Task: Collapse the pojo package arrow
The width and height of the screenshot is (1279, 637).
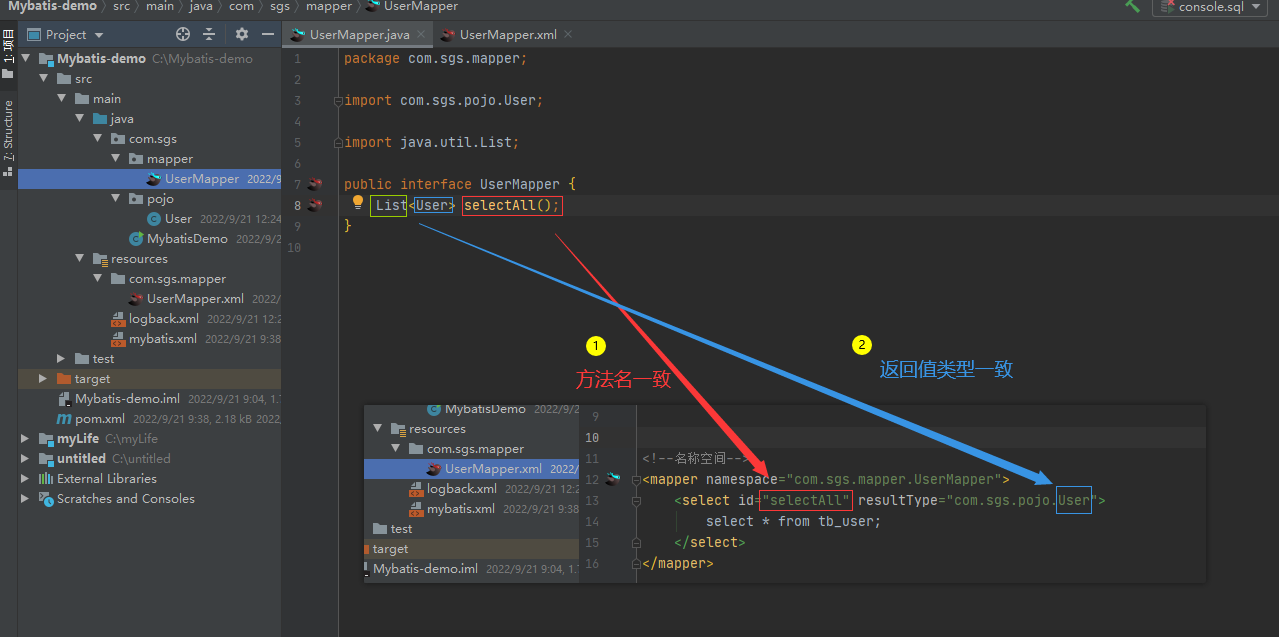Action: pyautogui.click(x=115, y=198)
